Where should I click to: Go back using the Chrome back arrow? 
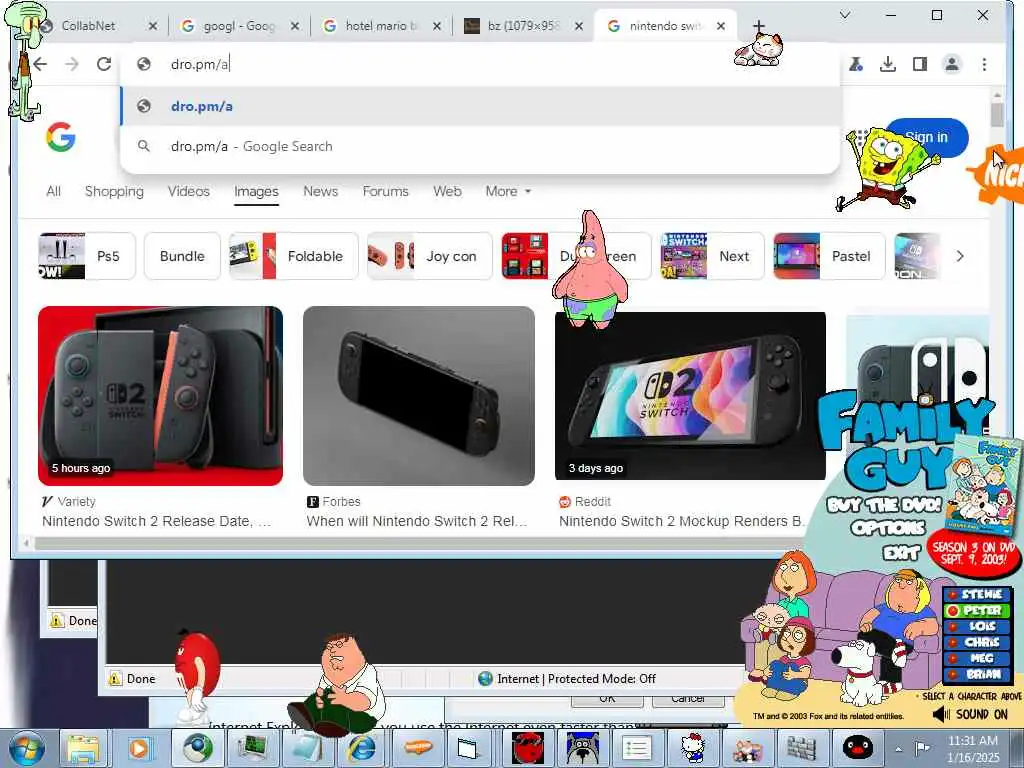[x=40, y=64]
